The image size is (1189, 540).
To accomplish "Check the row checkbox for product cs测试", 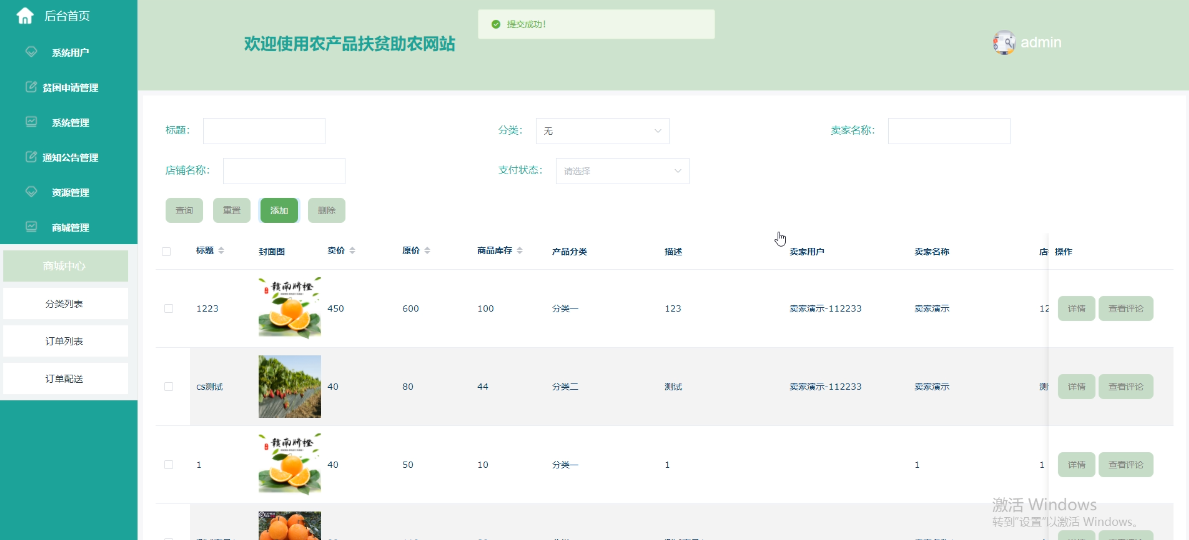I will click(168, 387).
